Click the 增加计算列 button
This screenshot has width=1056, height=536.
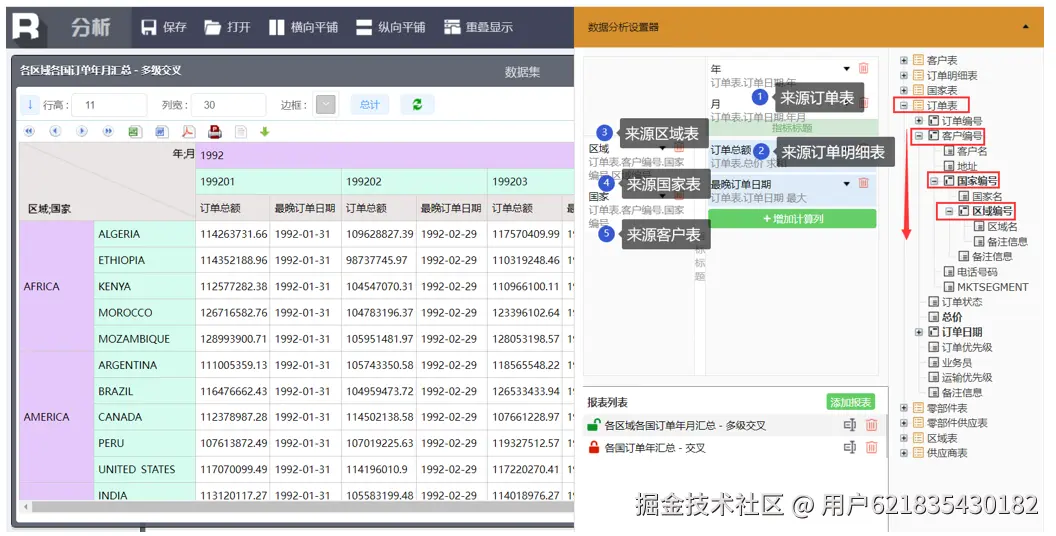(792, 219)
